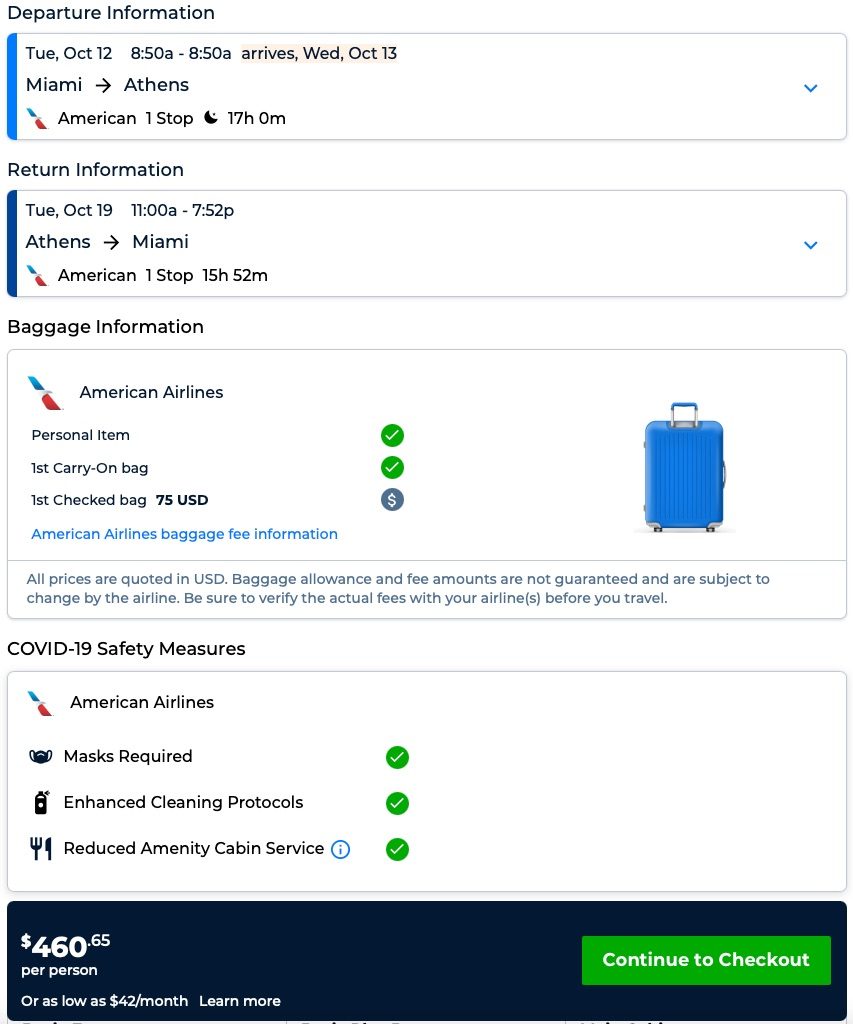This screenshot has height=1024, width=853.
Task: Click the spray bottle Enhanced Cleaning icon
Action: pos(41,802)
